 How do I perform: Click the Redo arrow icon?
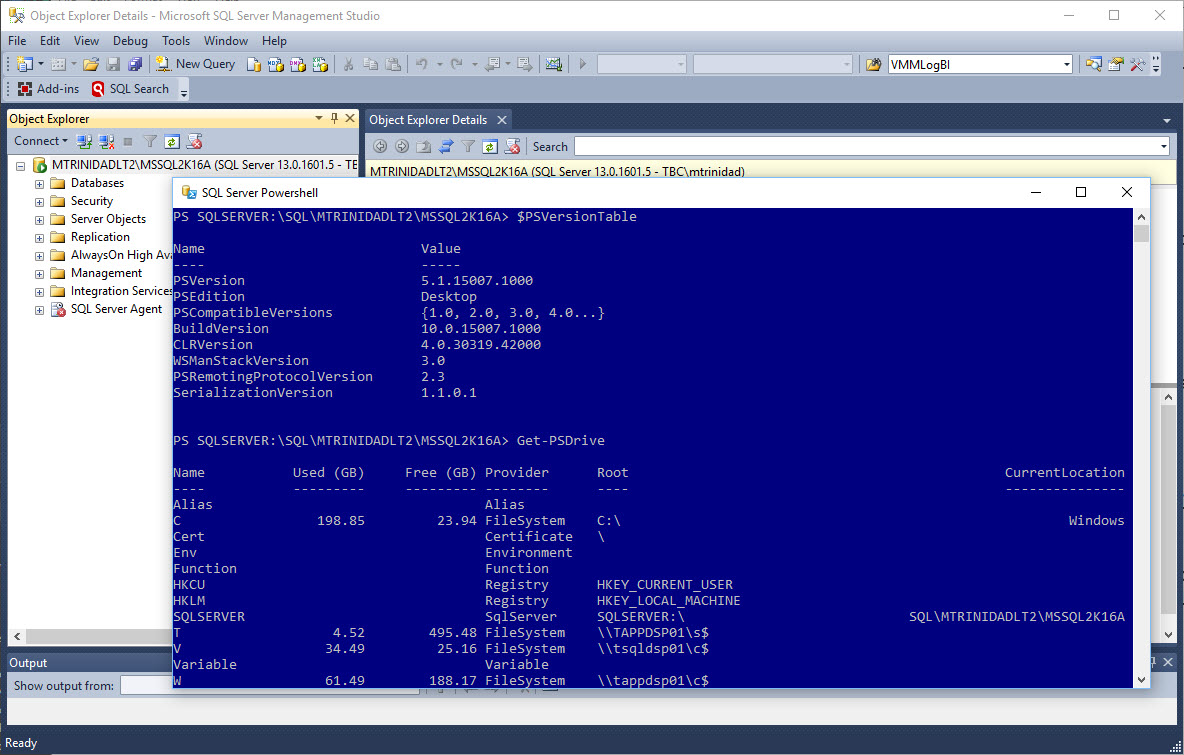click(x=456, y=64)
